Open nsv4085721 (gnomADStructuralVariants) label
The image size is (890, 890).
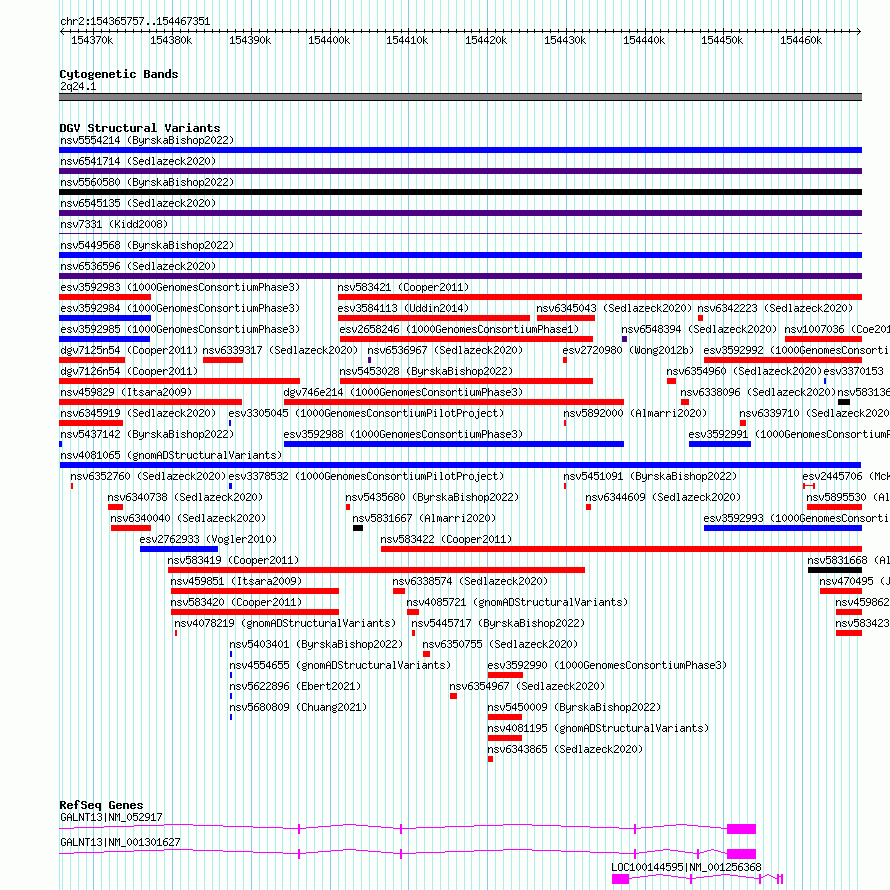517,602
